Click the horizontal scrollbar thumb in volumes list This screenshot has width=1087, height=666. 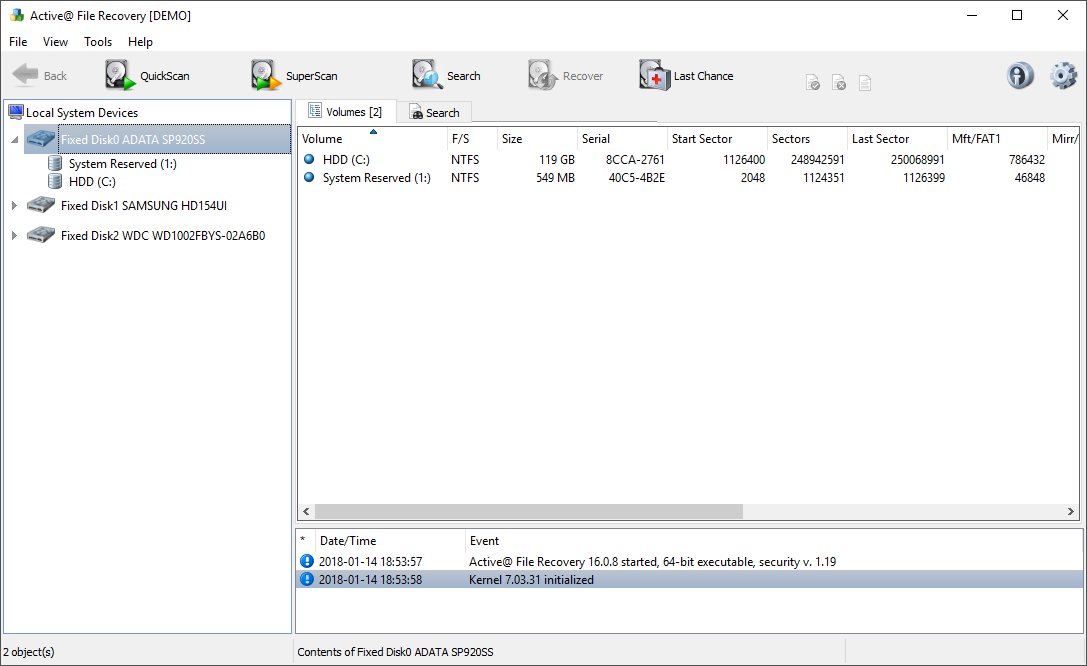pyautogui.click(x=529, y=511)
